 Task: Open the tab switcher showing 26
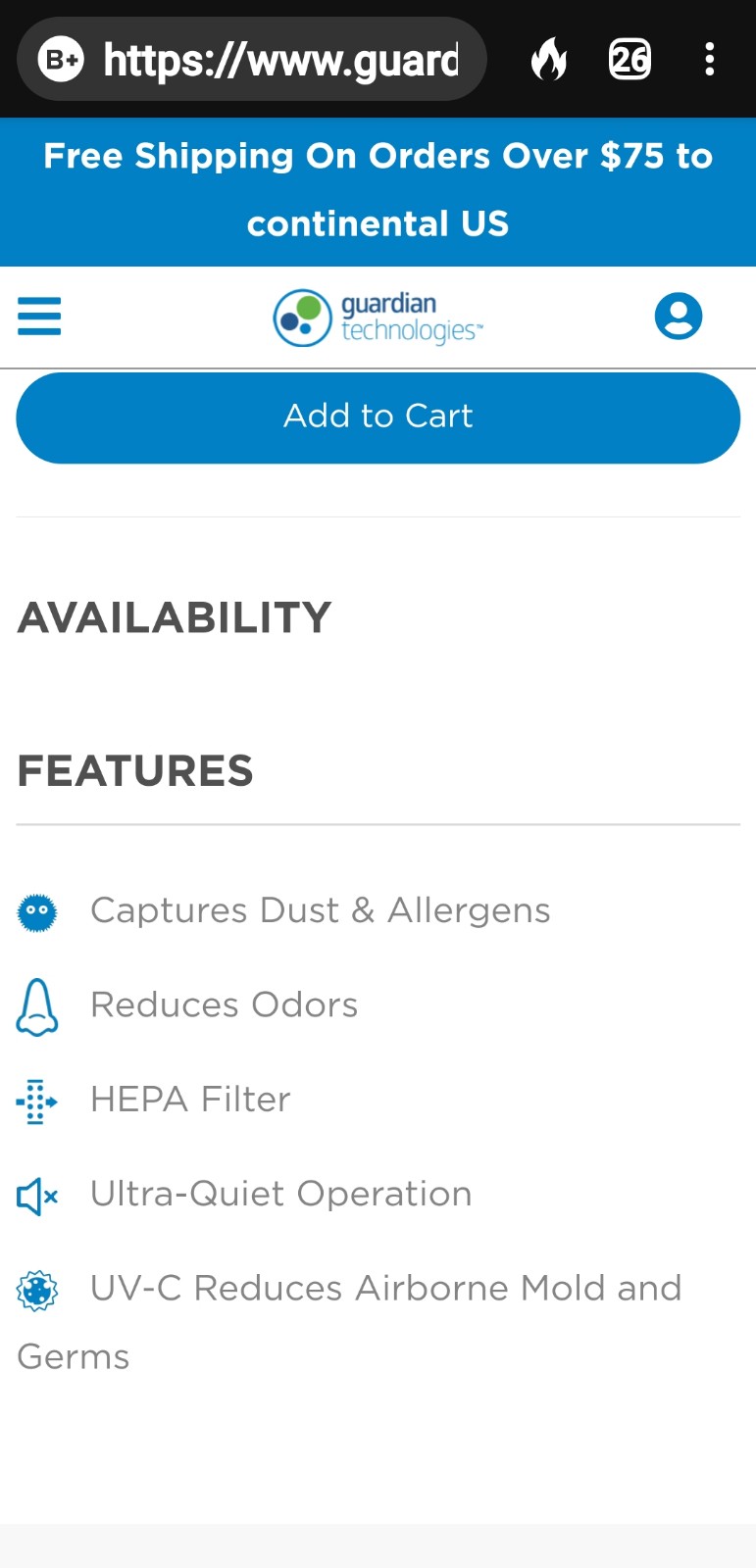pos(630,60)
